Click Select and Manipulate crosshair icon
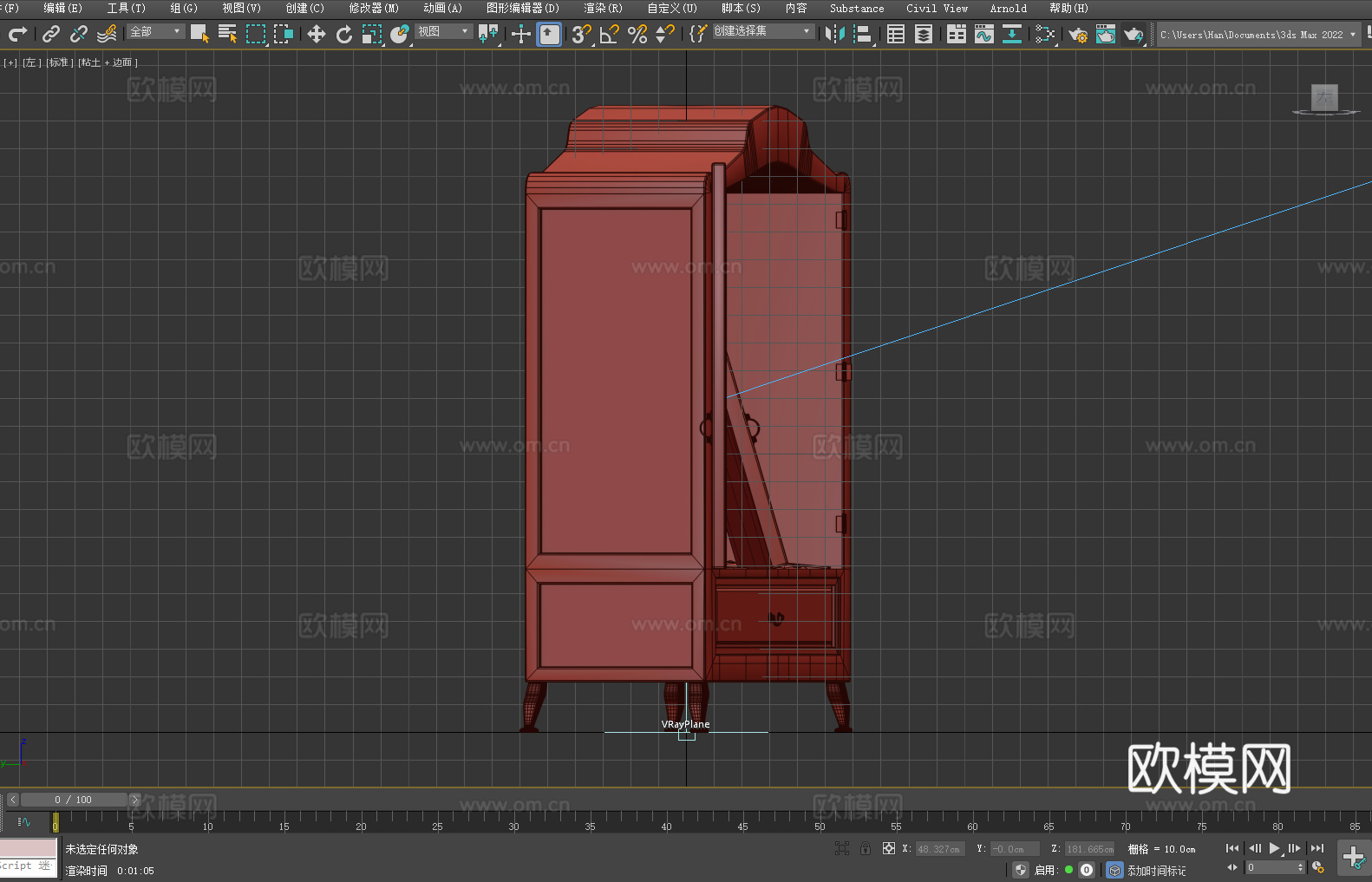 (521, 34)
